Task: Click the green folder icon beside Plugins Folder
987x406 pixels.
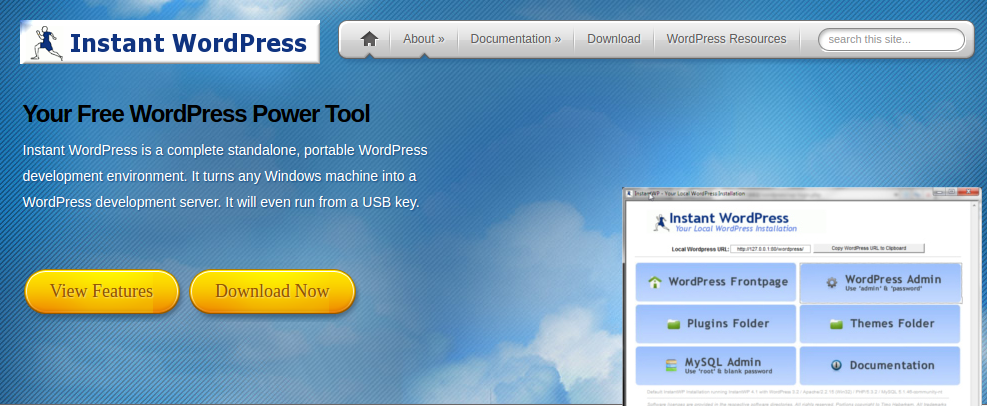Action: point(674,324)
